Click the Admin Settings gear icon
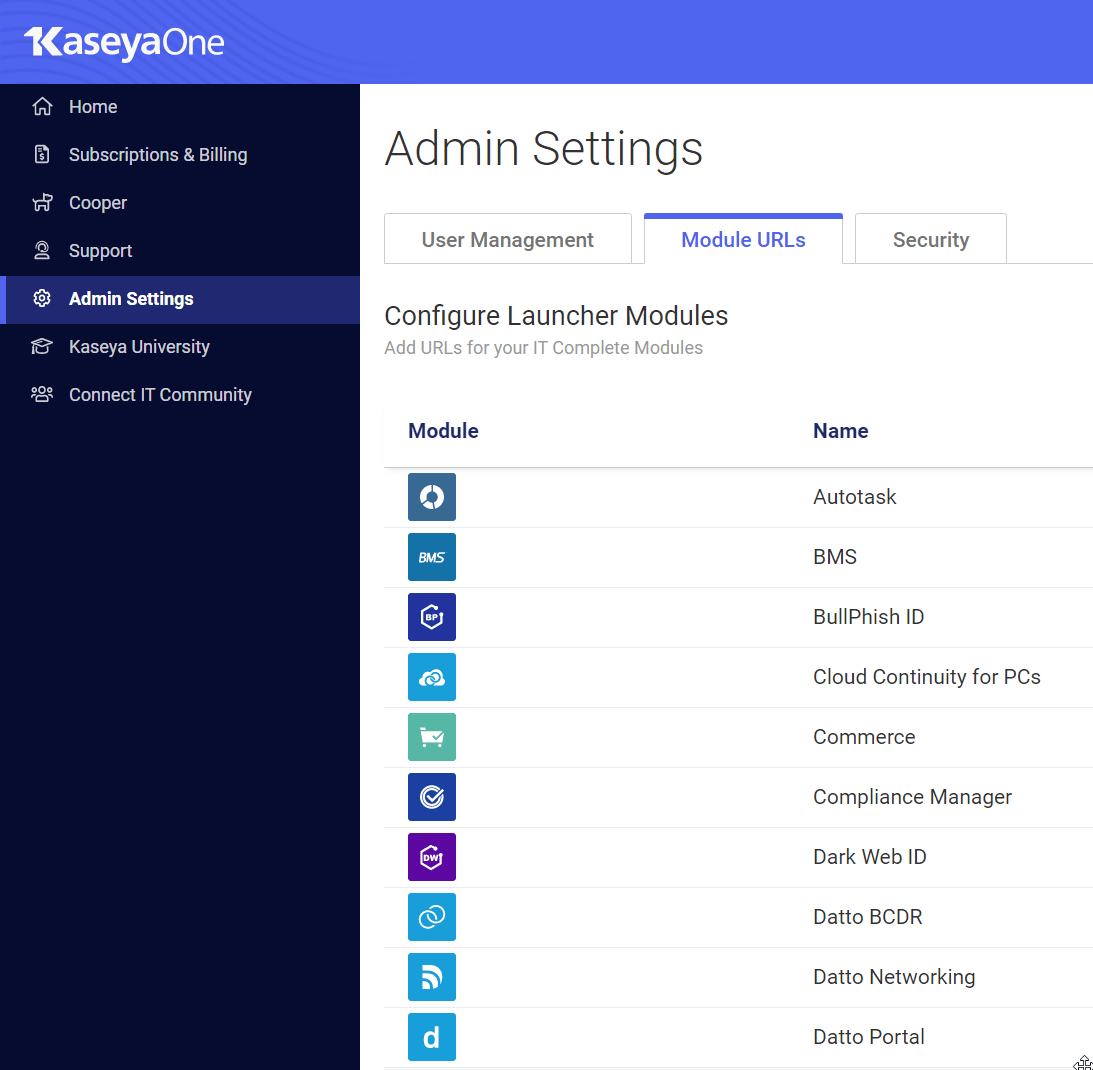This screenshot has height=1070, width=1093. (41, 298)
